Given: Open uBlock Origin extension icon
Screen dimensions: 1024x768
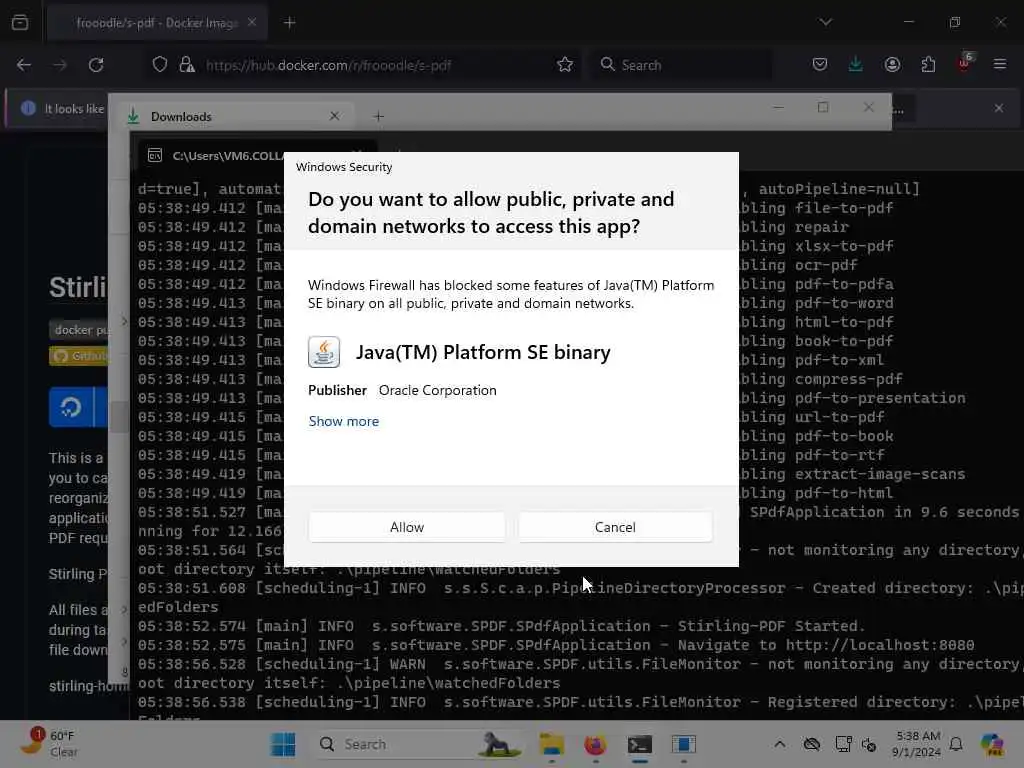Looking at the screenshot, I should [x=964, y=63].
